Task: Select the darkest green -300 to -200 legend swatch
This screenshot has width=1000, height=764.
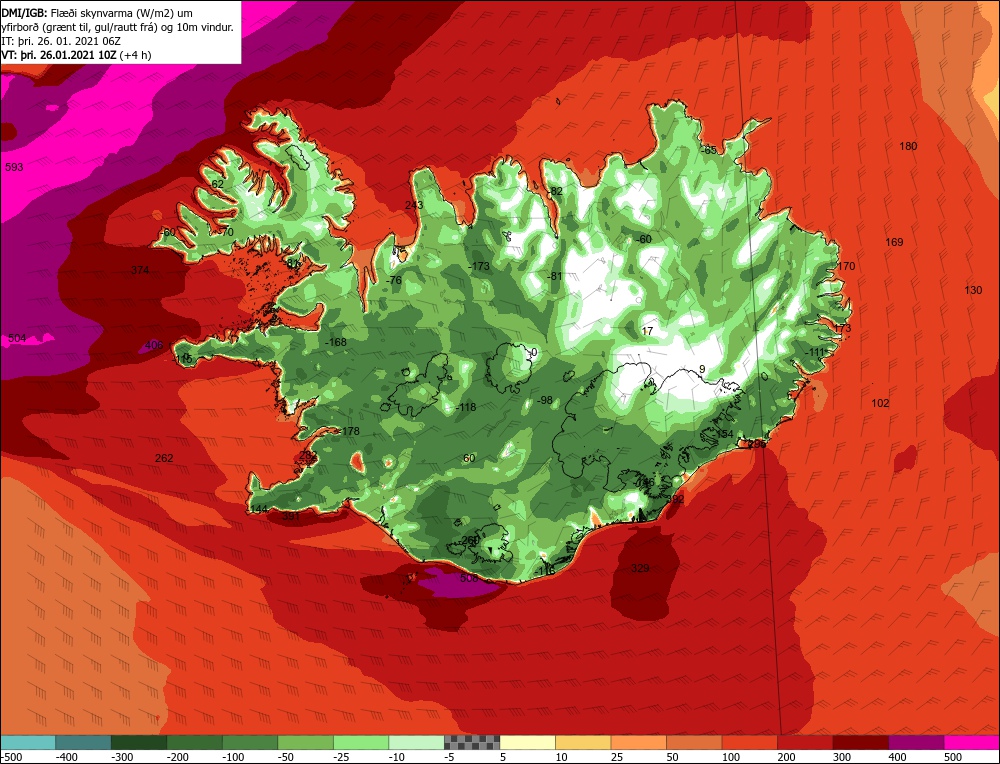Action: pyautogui.click(x=138, y=742)
